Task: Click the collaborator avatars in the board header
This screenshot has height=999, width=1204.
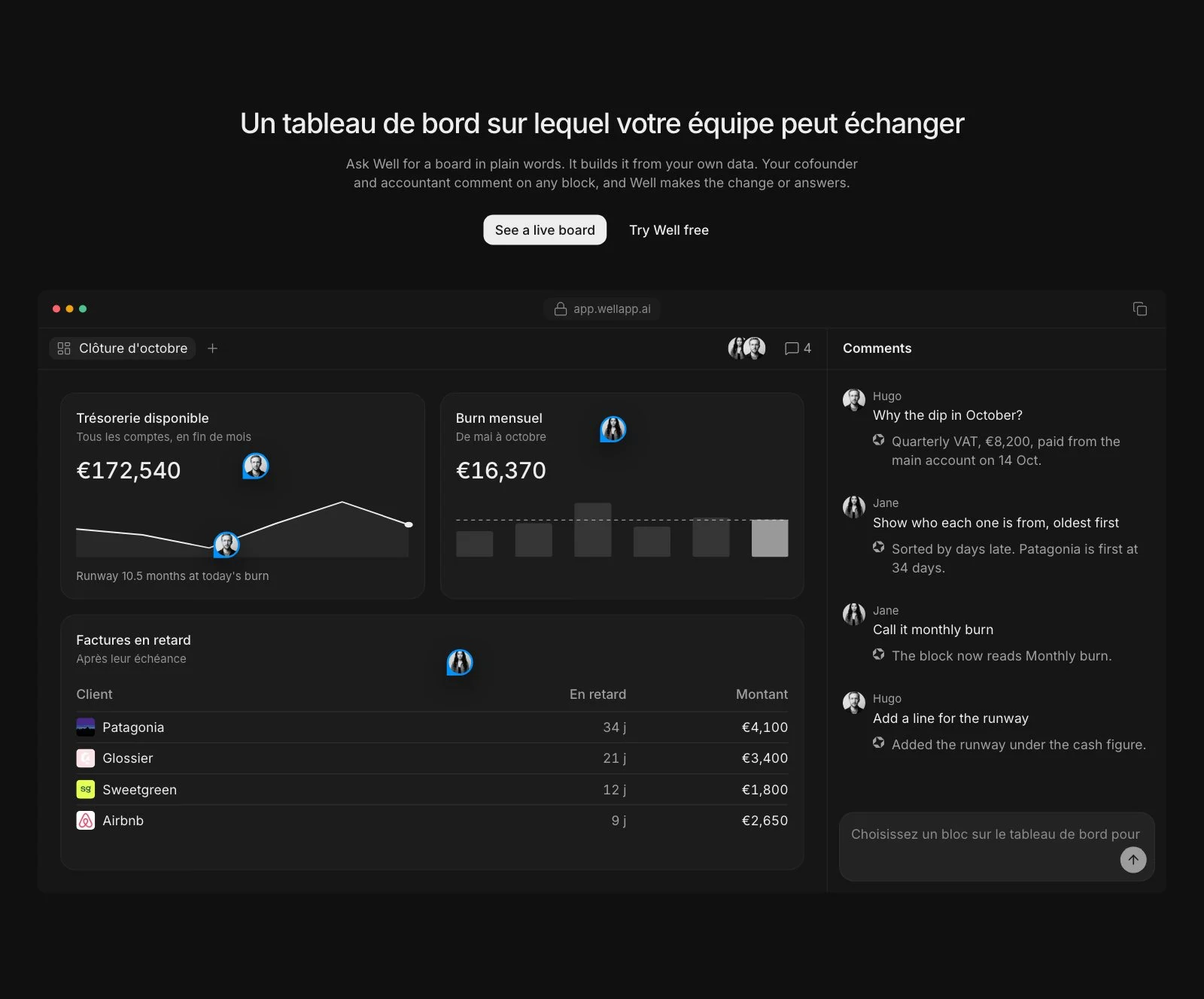Action: (746, 348)
